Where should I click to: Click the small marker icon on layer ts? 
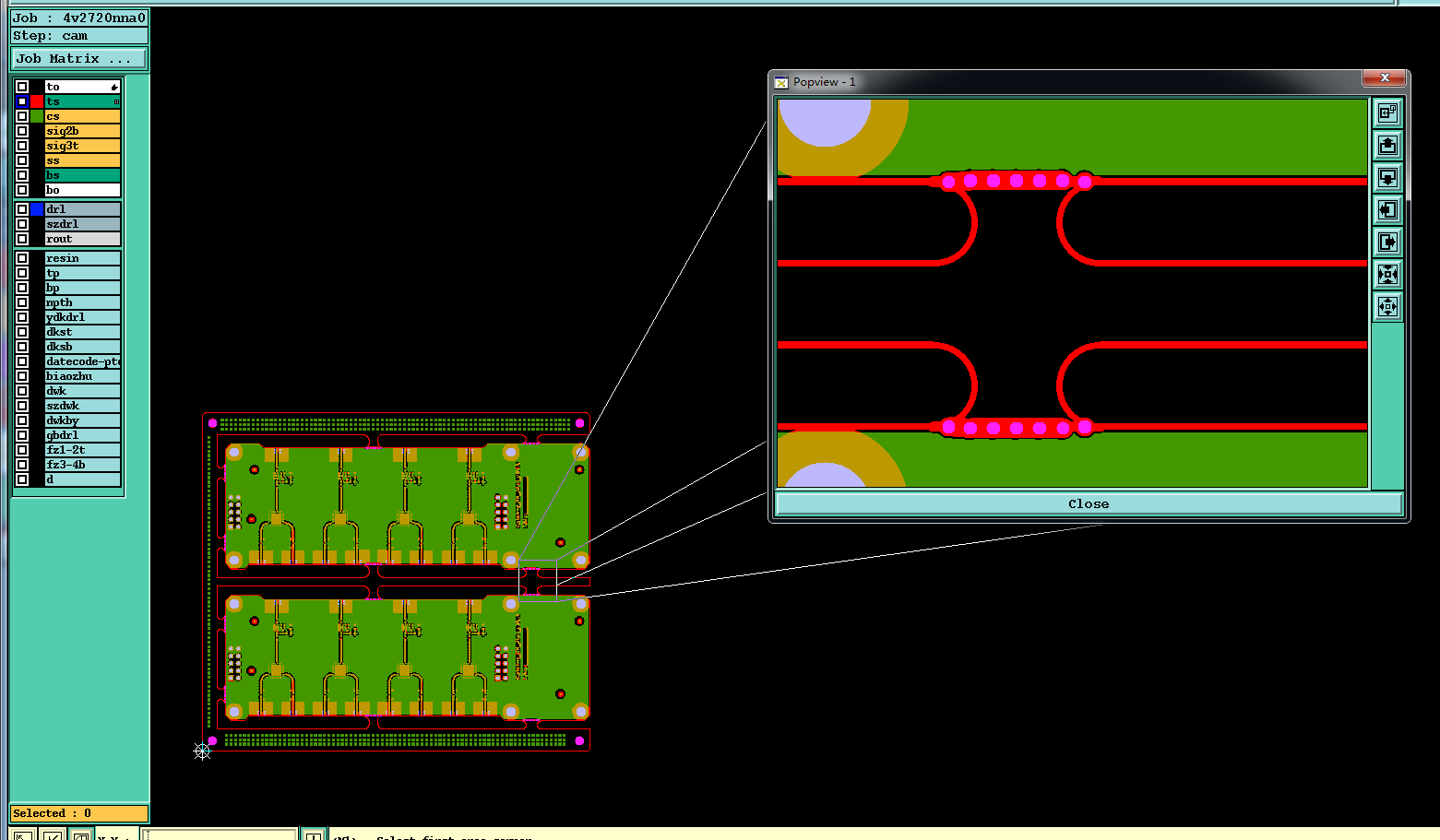[x=116, y=101]
